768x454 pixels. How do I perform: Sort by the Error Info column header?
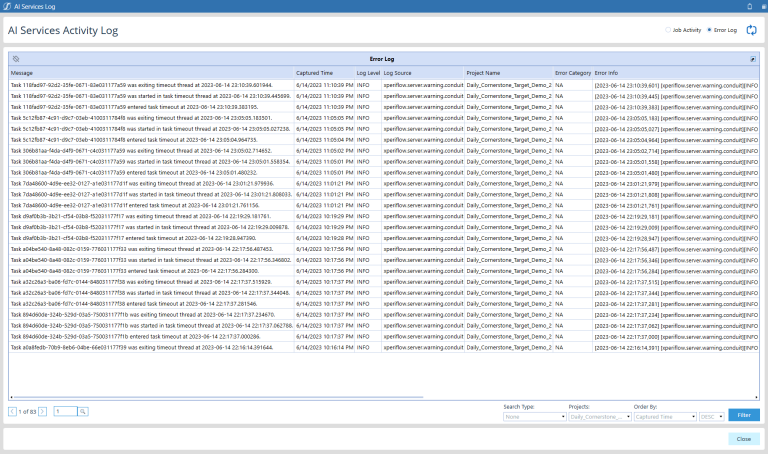click(676, 73)
